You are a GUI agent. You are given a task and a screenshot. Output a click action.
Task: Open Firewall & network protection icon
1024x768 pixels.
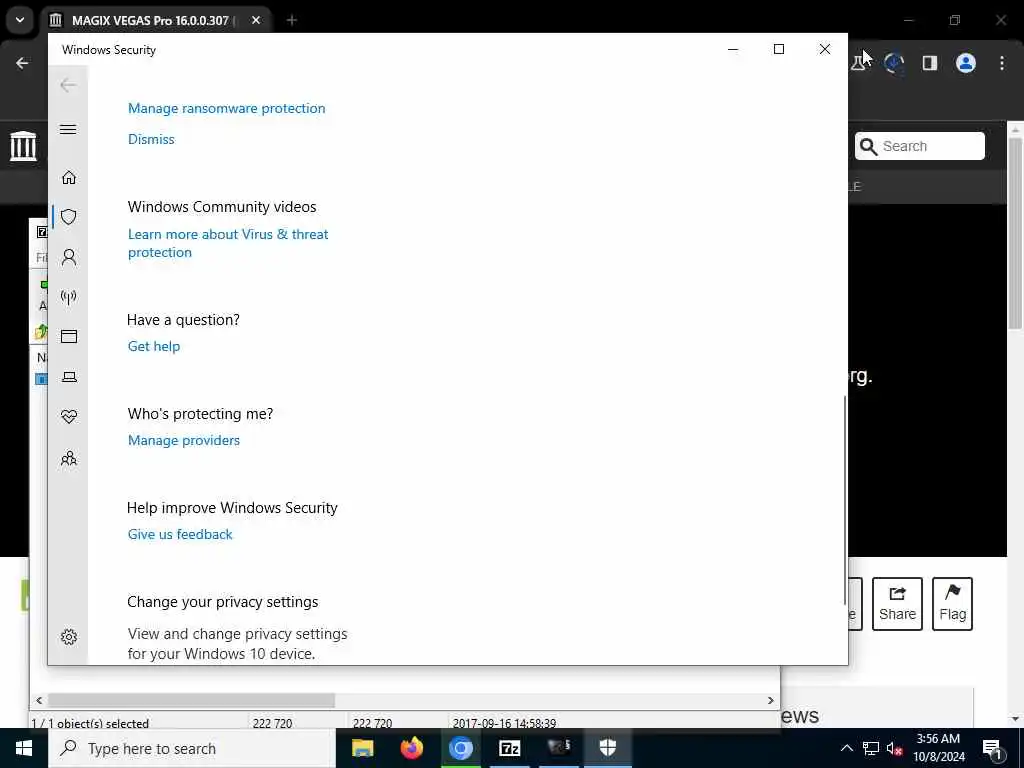pyautogui.click(x=69, y=297)
